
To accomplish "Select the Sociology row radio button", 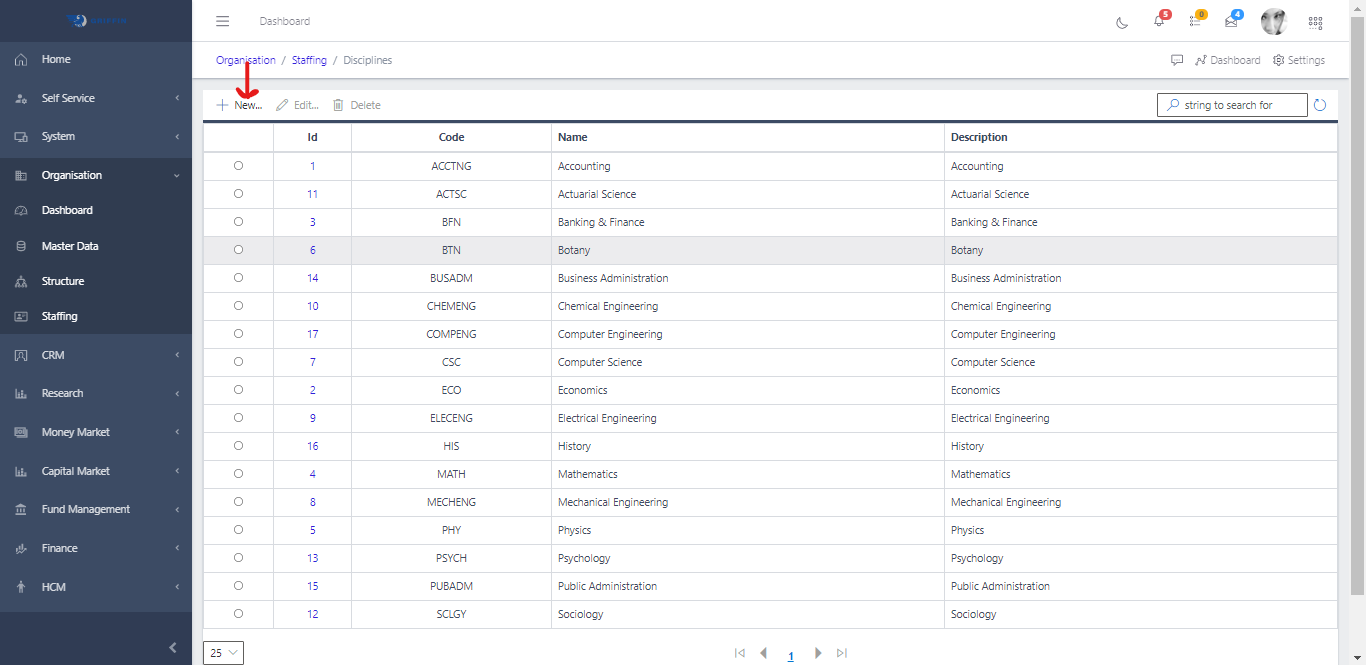I will 238,614.
